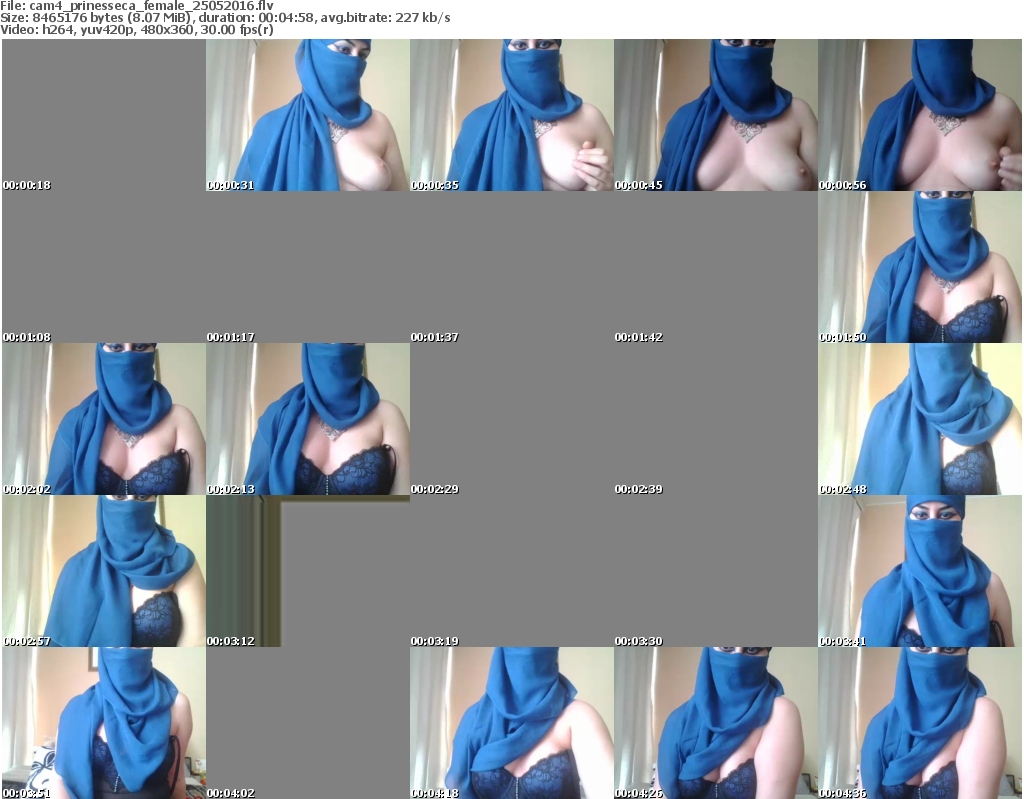Screen dimensions: 1024x799
Task: Select the thumbnail stamped 00:01:50
Action: (x=920, y=267)
